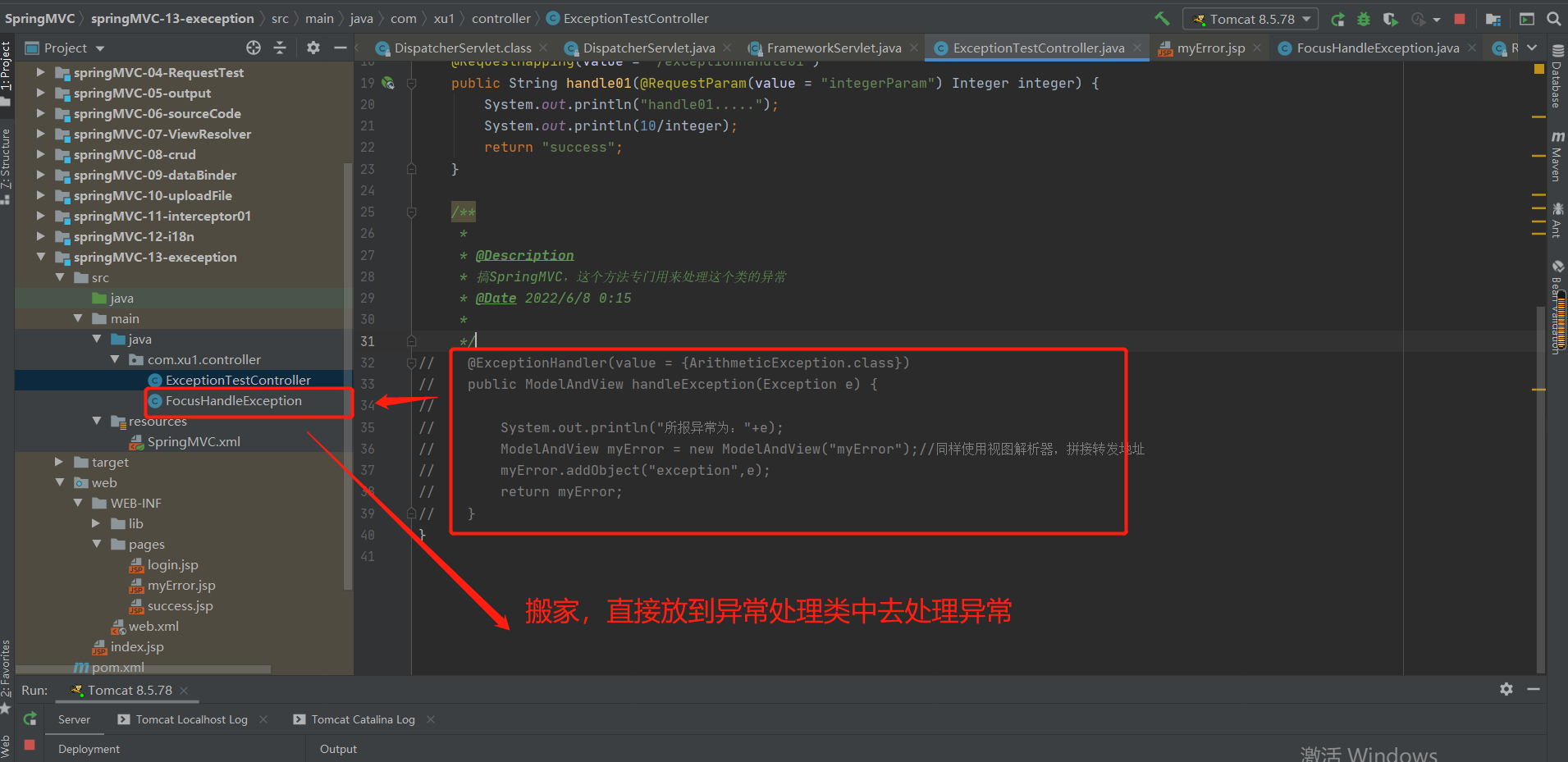Show hidden editor tabs chevron
Image resolution: width=1568 pixels, height=762 pixels.
(x=1532, y=48)
